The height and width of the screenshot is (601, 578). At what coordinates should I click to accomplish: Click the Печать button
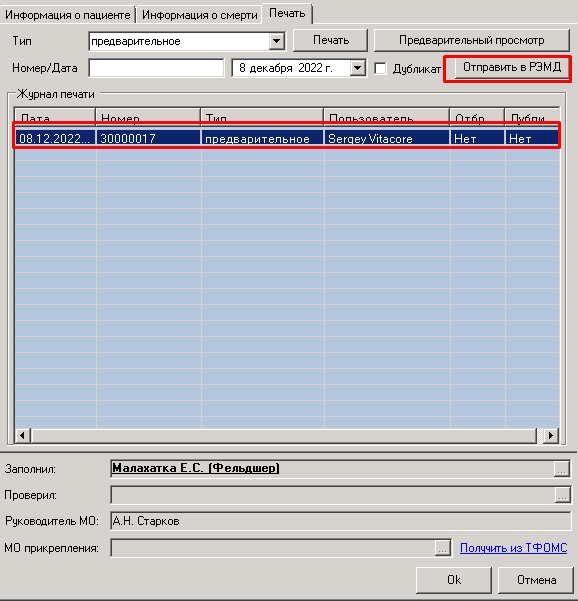pos(330,40)
